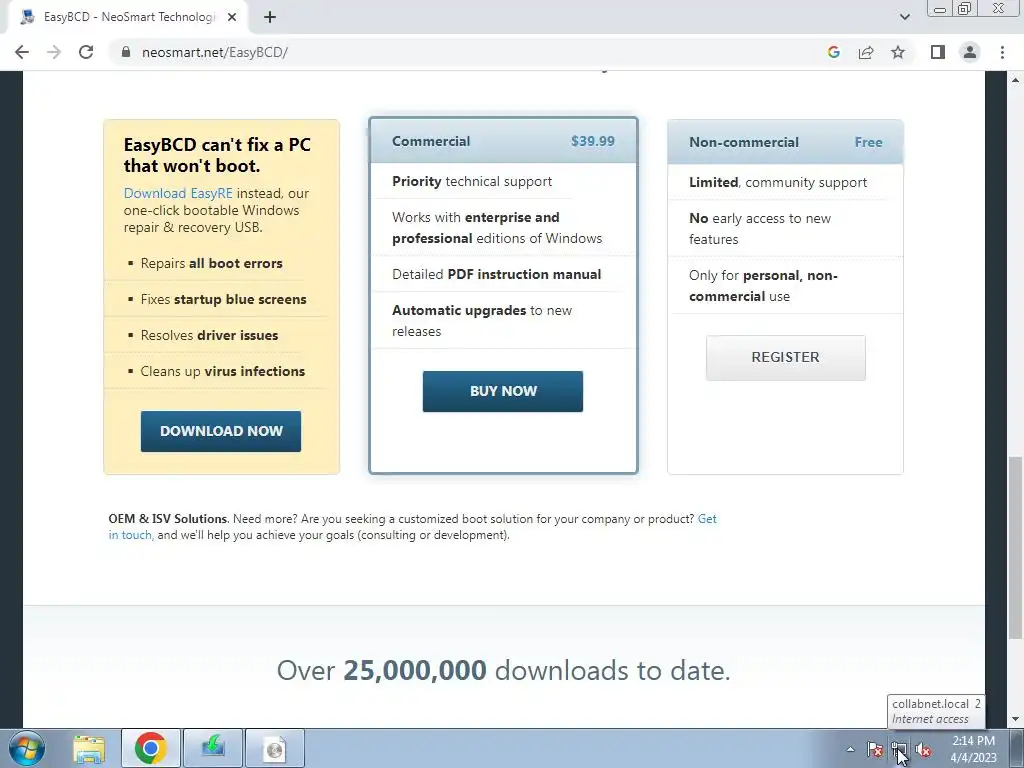The image size is (1024, 768).
Task: Click Resolves driver issues item
Action: click(209, 335)
